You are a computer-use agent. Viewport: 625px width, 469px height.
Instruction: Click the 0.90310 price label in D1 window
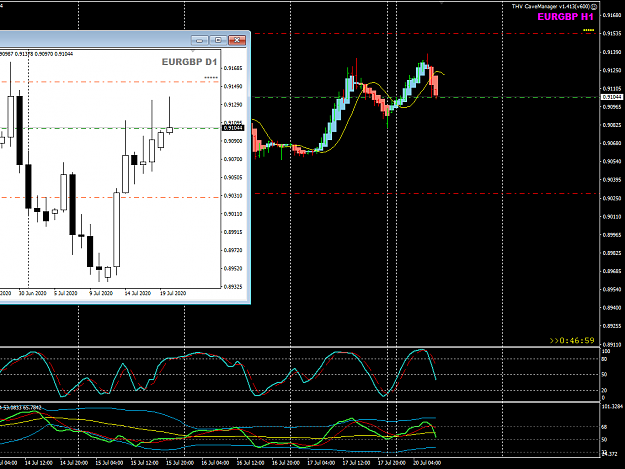click(233, 196)
